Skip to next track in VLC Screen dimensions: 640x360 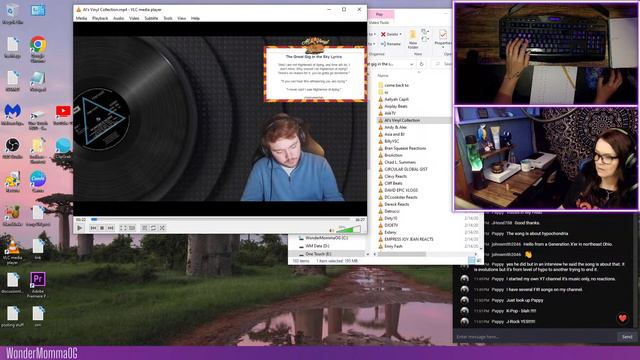click(x=111, y=228)
